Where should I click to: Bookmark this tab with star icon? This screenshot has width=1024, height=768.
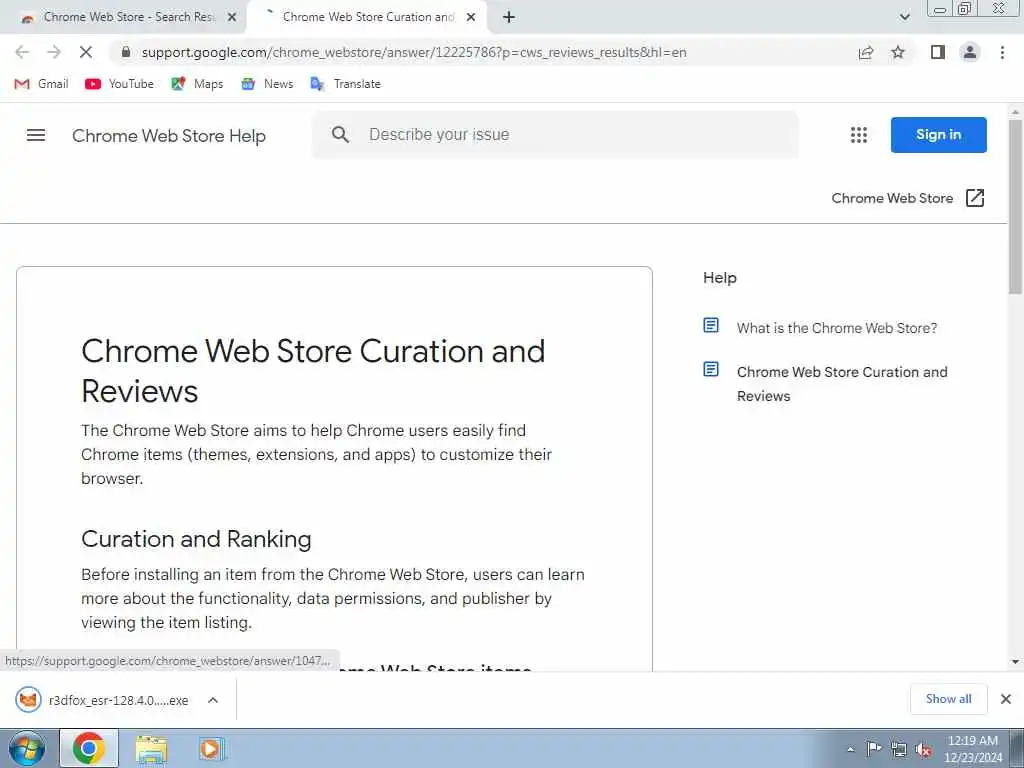898,52
